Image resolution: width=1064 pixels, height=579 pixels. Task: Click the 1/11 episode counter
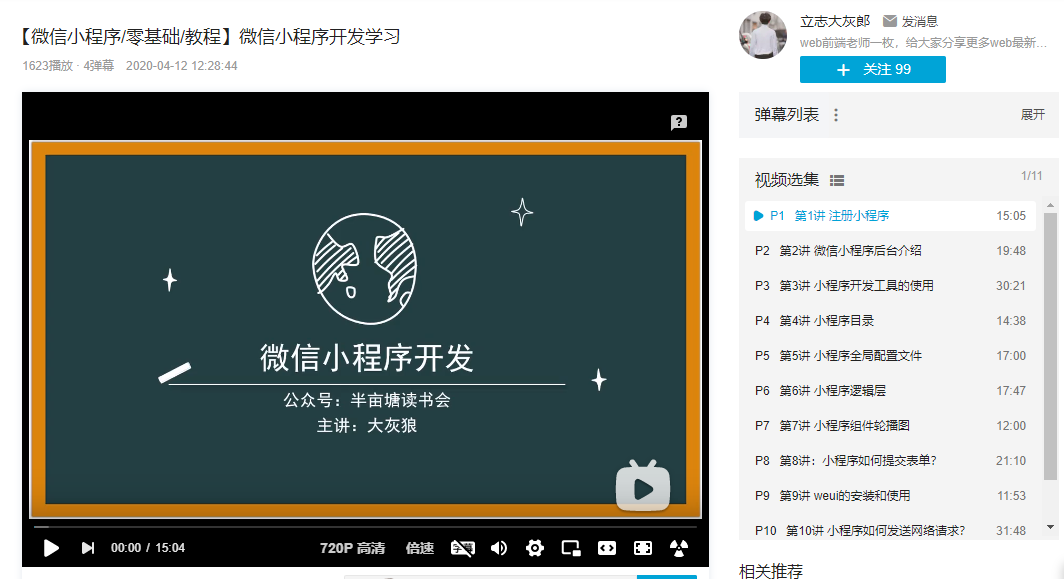[x=1031, y=176]
